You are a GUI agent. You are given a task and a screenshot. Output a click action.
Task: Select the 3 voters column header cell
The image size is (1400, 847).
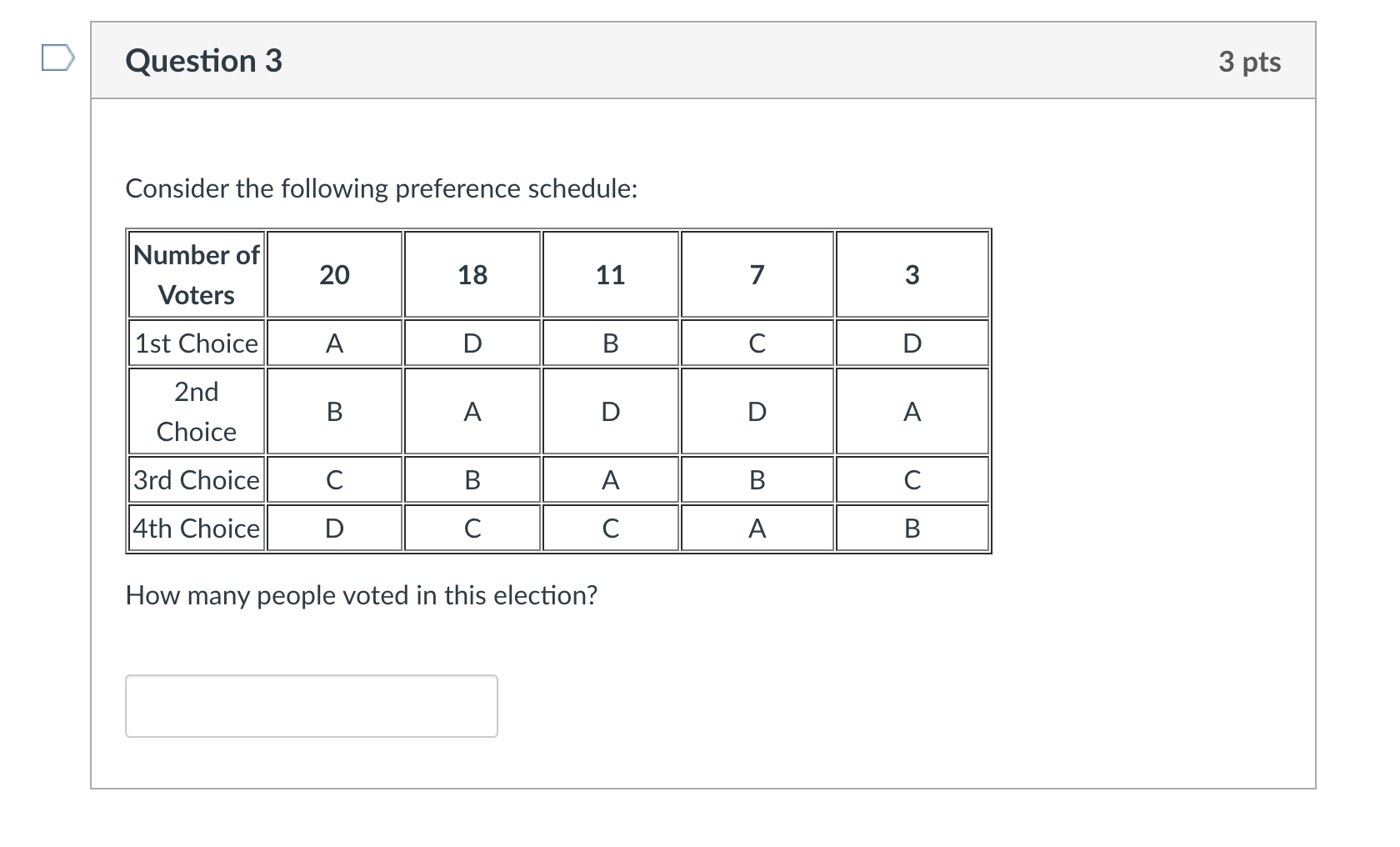912,274
